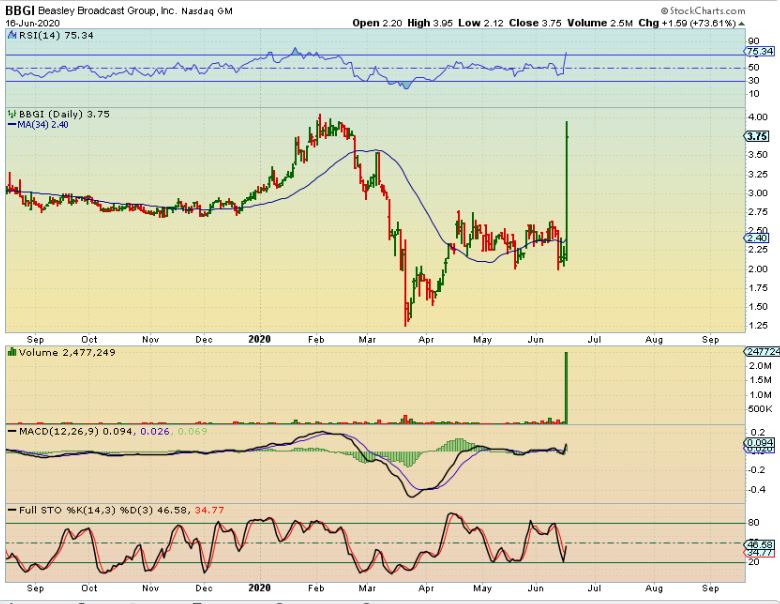The height and width of the screenshot is (604, 780).
Task: Click the MA(34) blue line legend marker
Action: pos(12,125)
